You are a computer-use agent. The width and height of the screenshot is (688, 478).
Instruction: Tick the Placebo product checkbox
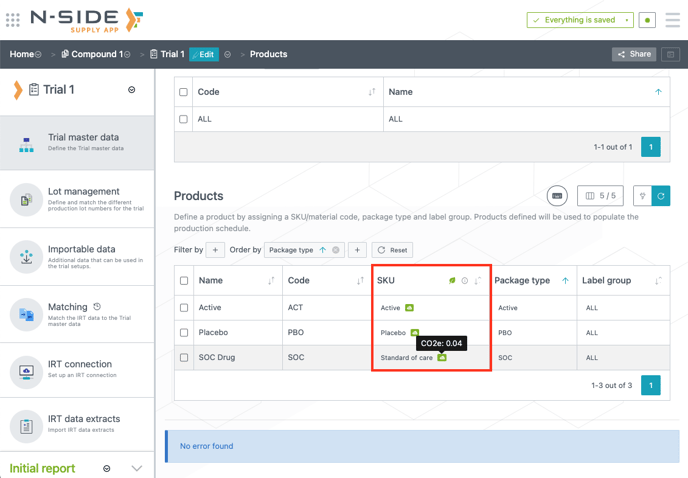coord(184,332)
